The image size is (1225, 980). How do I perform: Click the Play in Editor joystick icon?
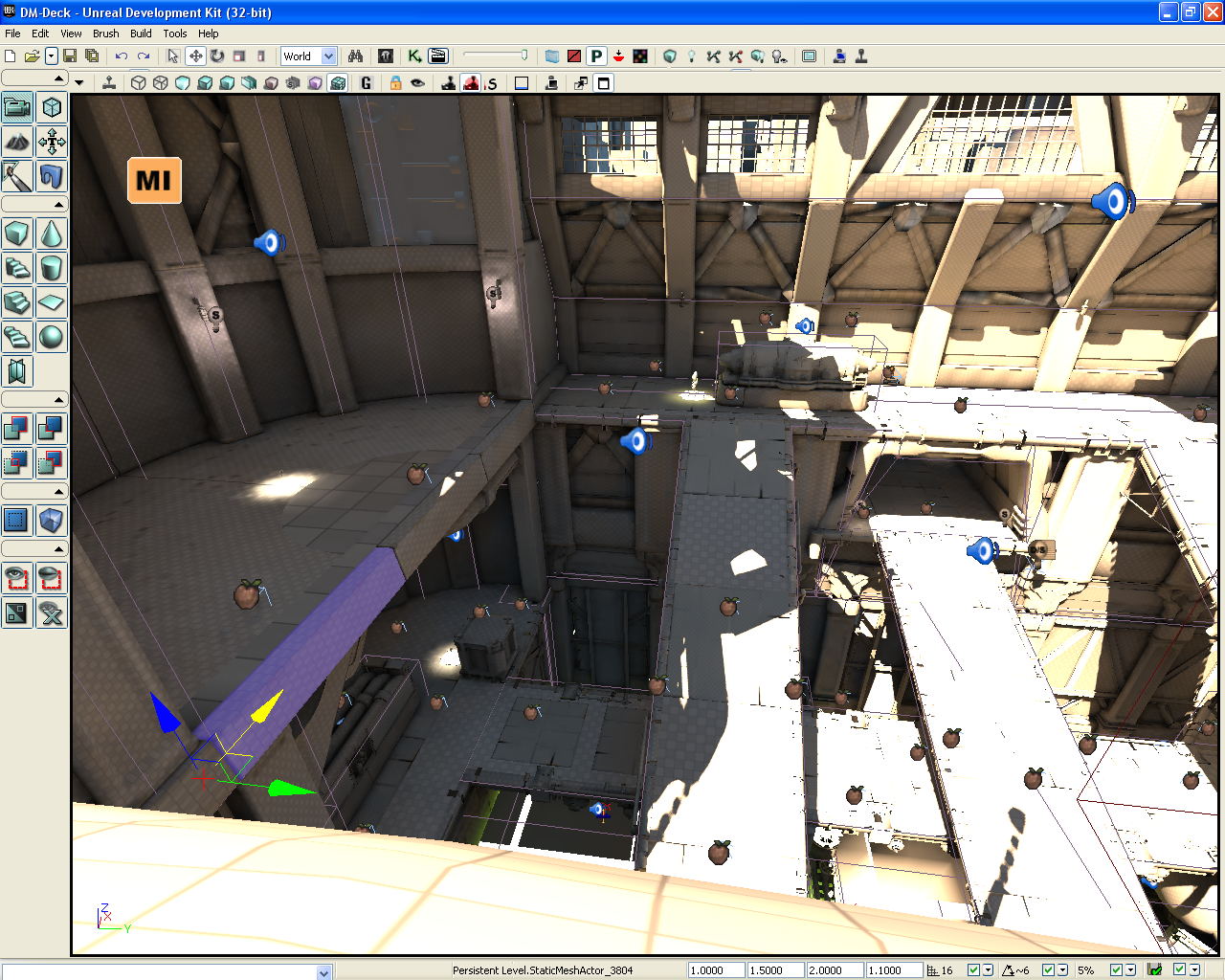tap(861, 56)
